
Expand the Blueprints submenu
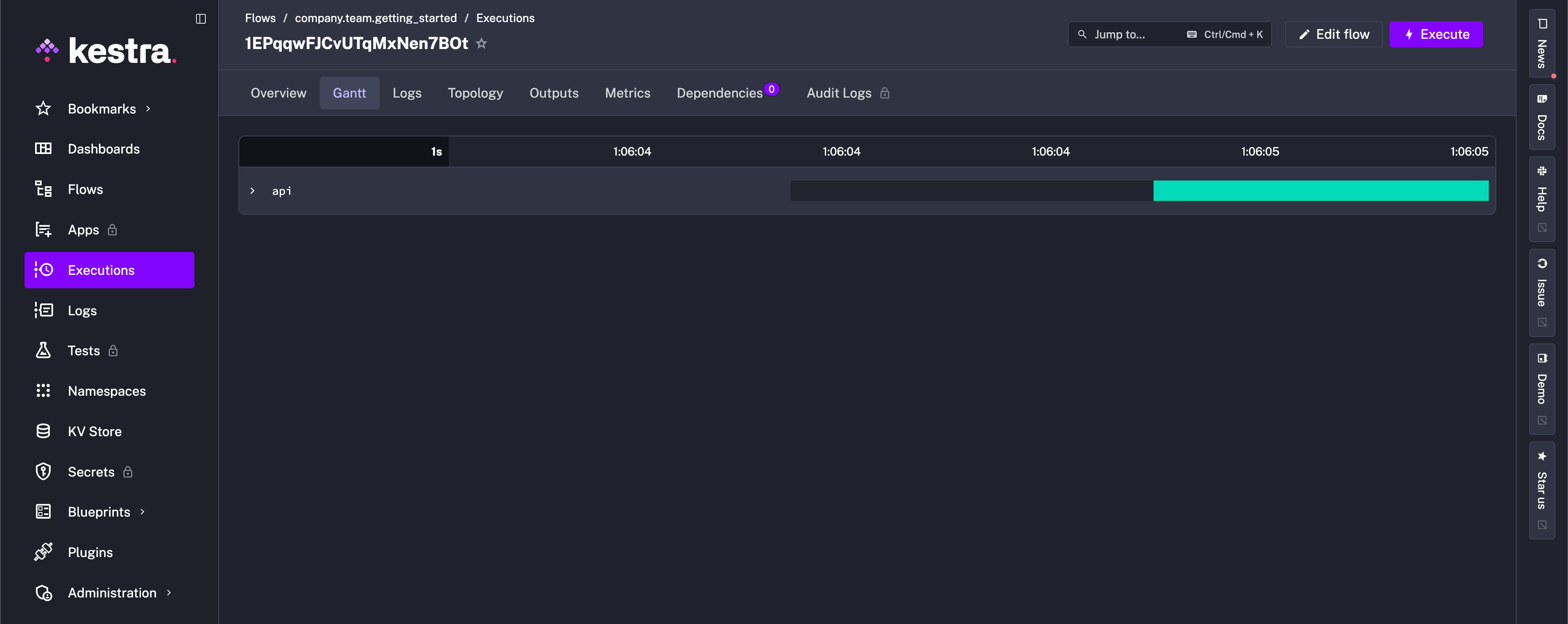coord(143,512)
